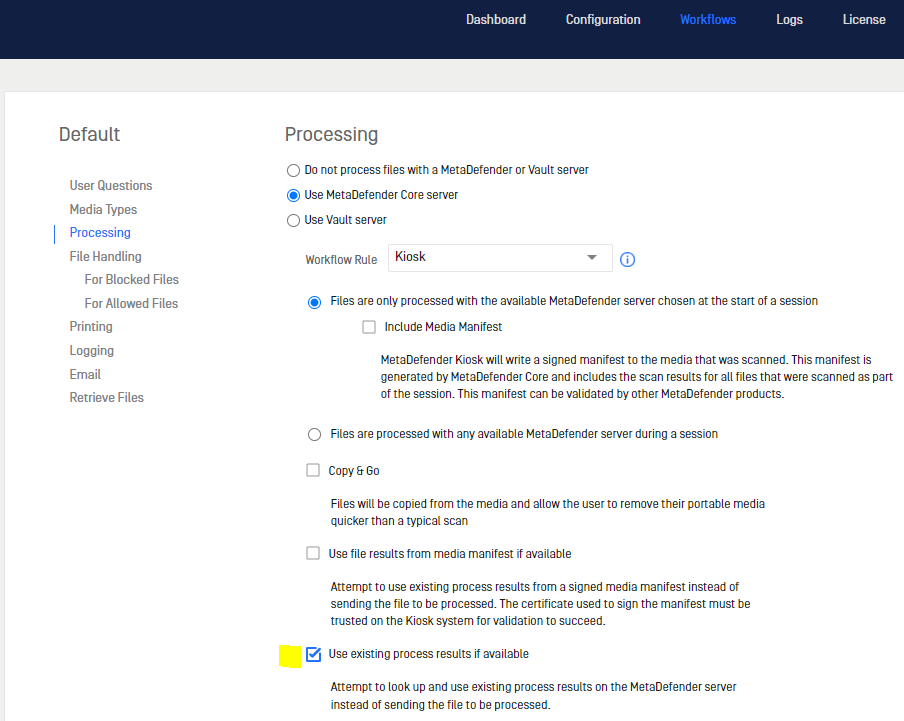Go to the Printing settings

[91, 327]
